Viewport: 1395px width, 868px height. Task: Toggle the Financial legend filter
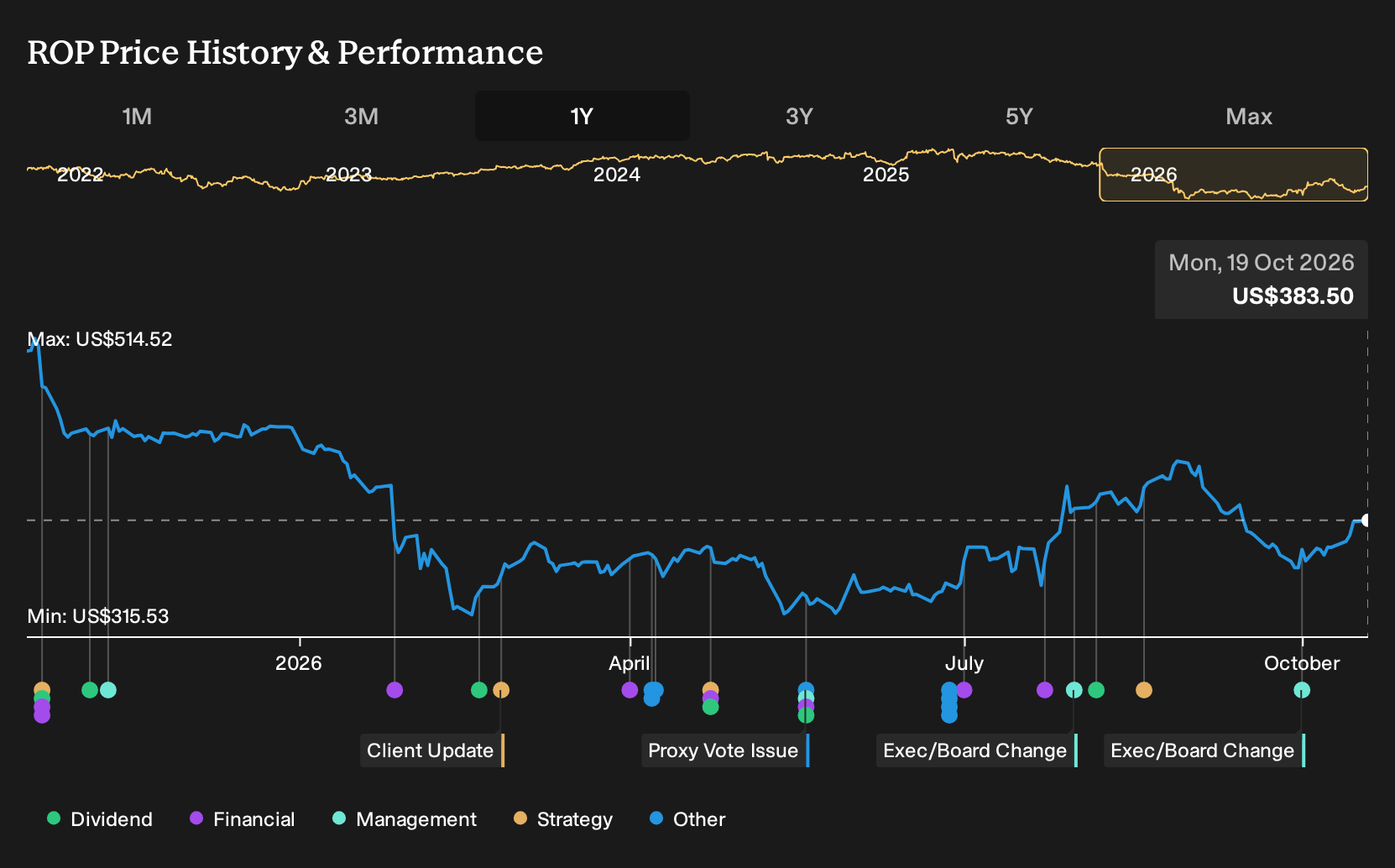[243, 819]
